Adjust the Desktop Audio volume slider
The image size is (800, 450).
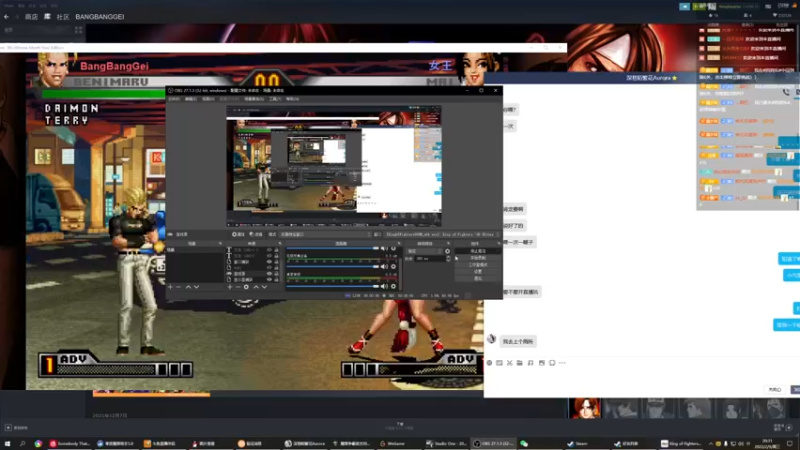[x=333, y=286]
